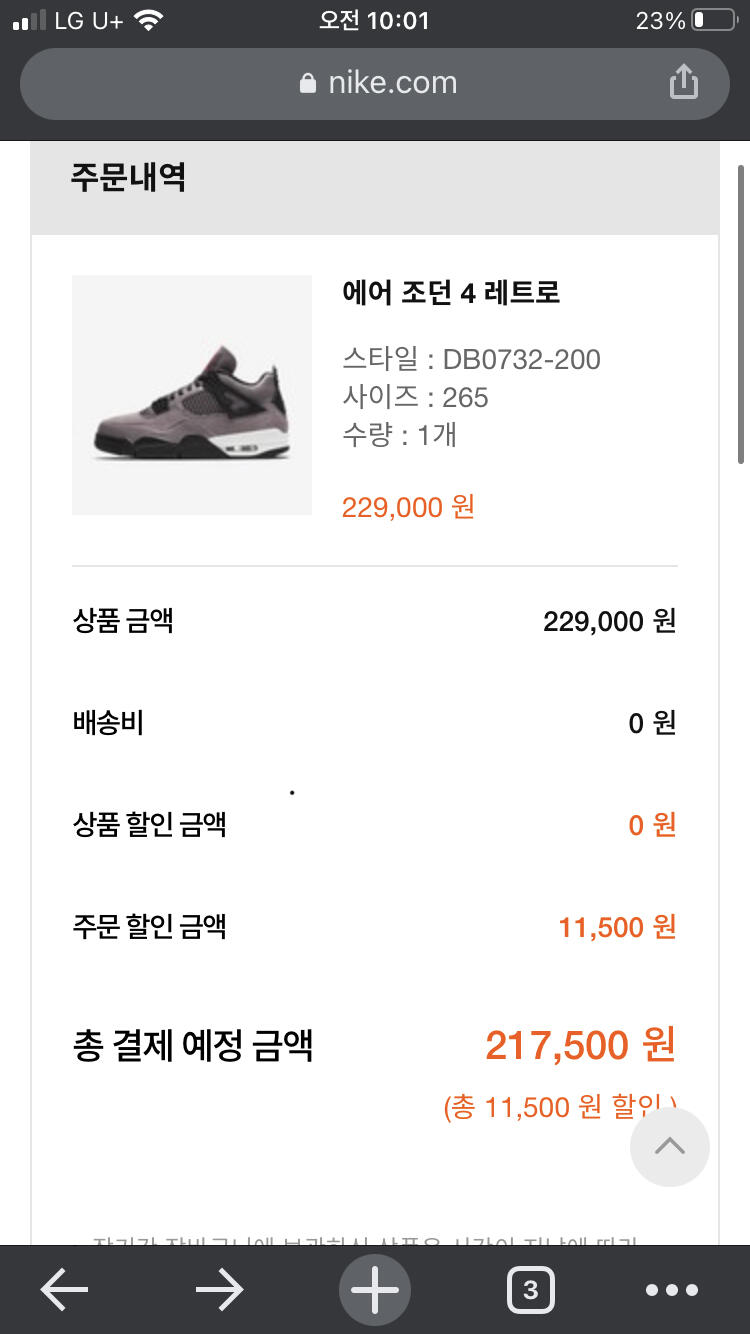This screenshot has height=1334, width=750.
Task: Tap the 217,500 원 total payment amount
Action: click(580, 1046)
